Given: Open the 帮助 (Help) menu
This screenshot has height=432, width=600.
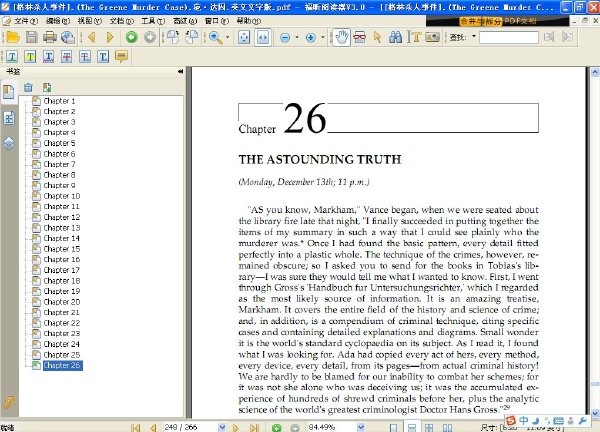Looking at the screenshot, I should tap(249, 21).
